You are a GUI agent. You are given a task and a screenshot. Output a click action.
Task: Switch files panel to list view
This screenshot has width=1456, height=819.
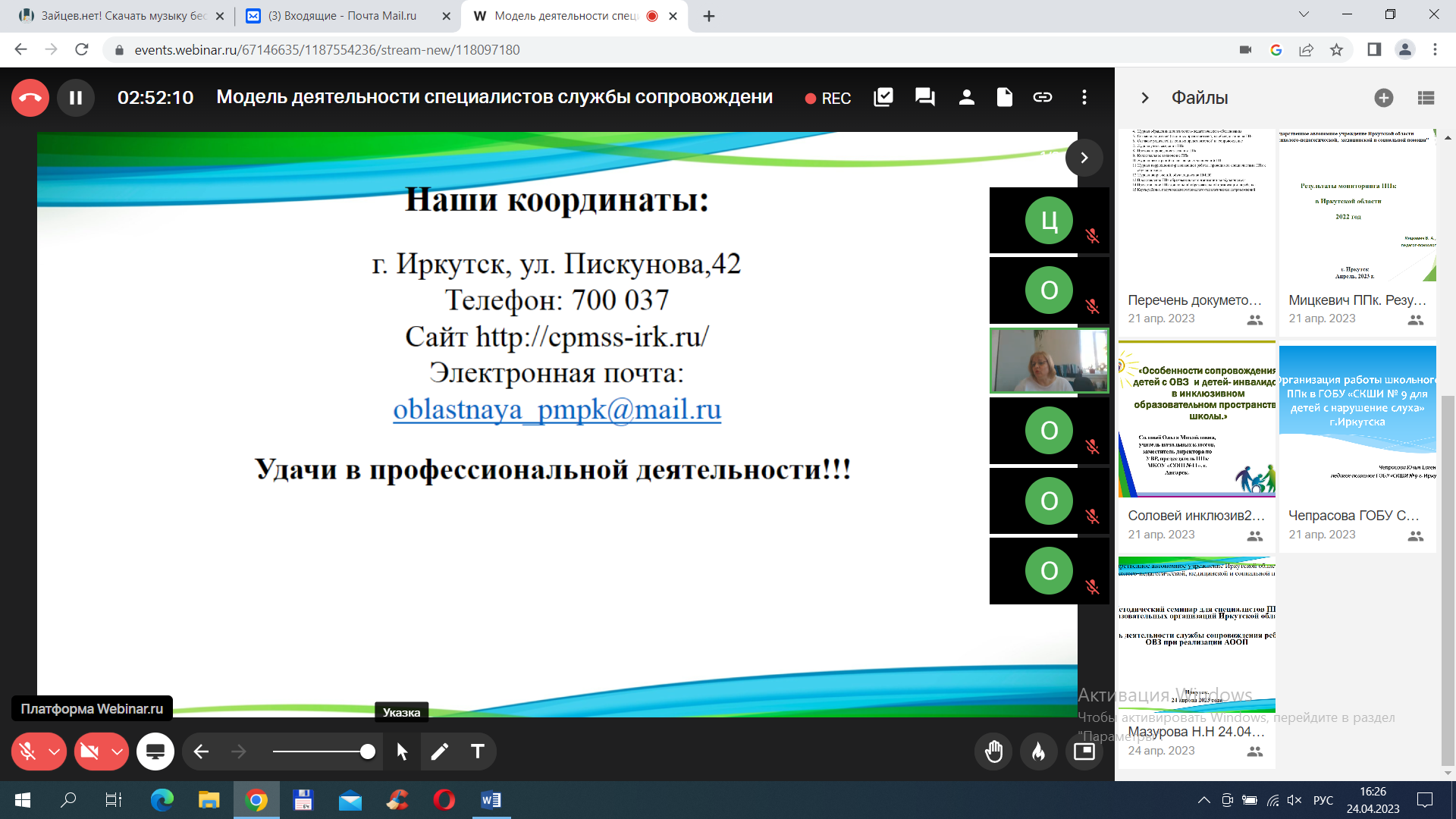[1426, 98]
